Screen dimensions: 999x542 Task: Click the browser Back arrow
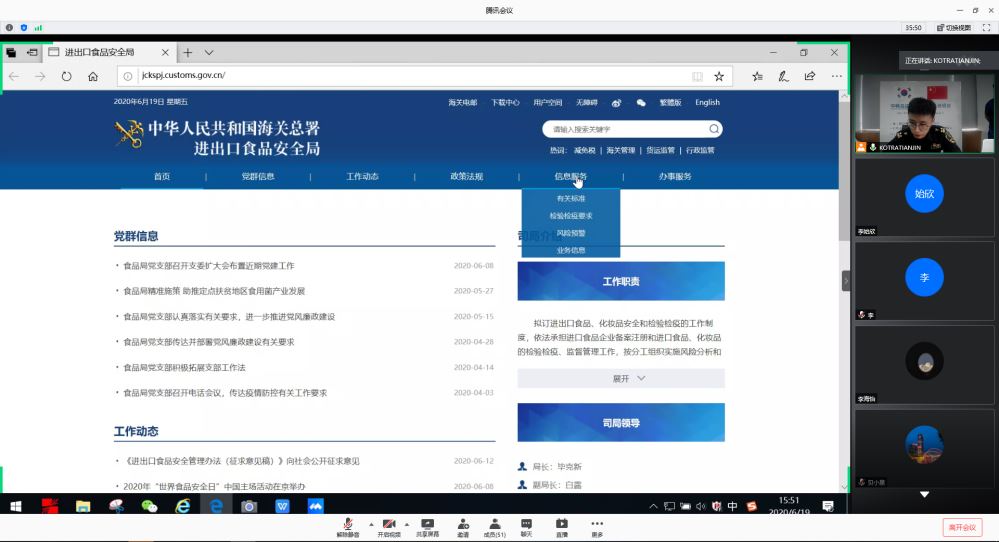pos(13,76)
